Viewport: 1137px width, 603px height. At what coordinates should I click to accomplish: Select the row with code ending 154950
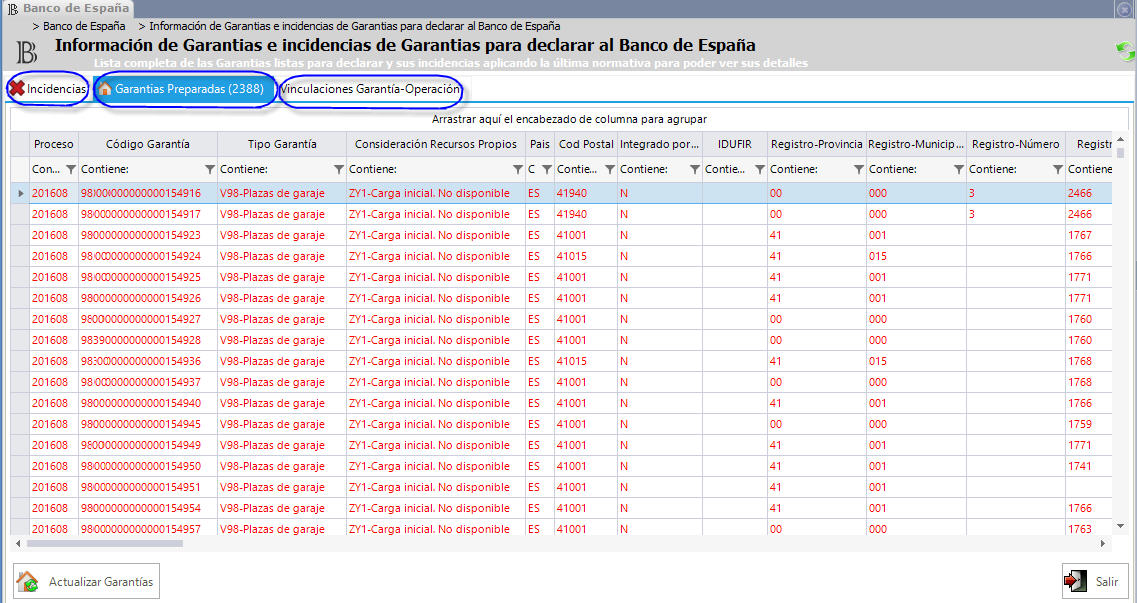(x=561, y=467)
